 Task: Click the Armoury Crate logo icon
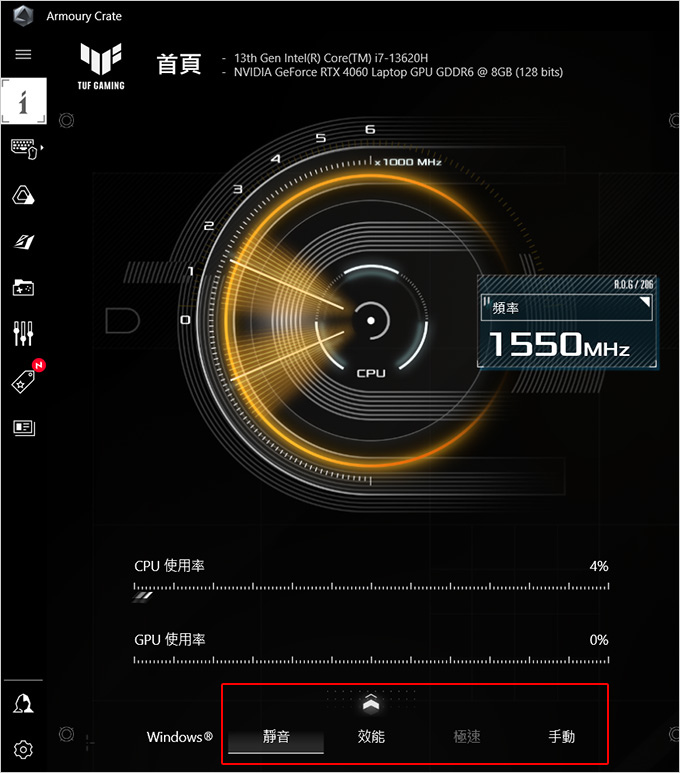(x=23, y=16)
